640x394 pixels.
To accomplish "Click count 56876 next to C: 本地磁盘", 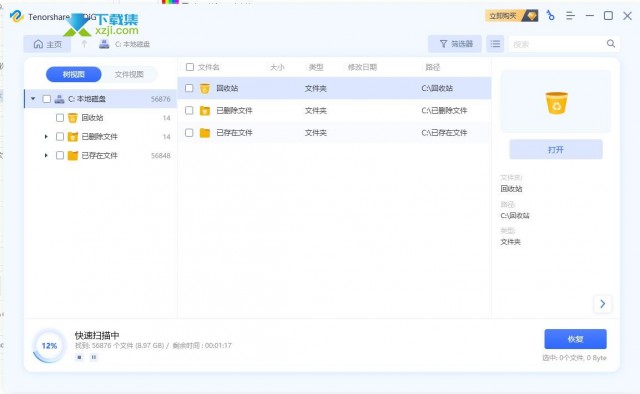I will (161, 99).
